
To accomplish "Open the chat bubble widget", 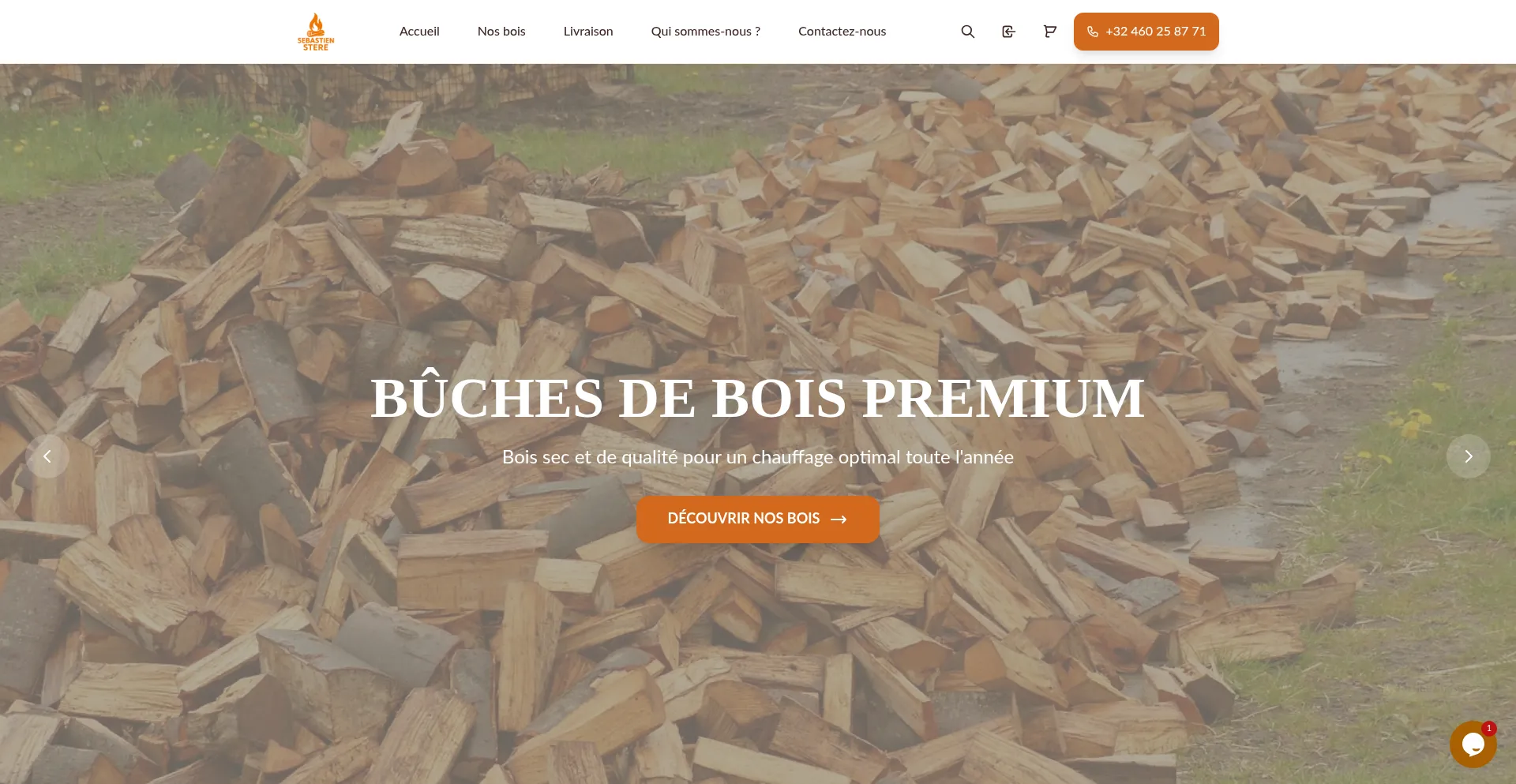I will coord(1473,745).
